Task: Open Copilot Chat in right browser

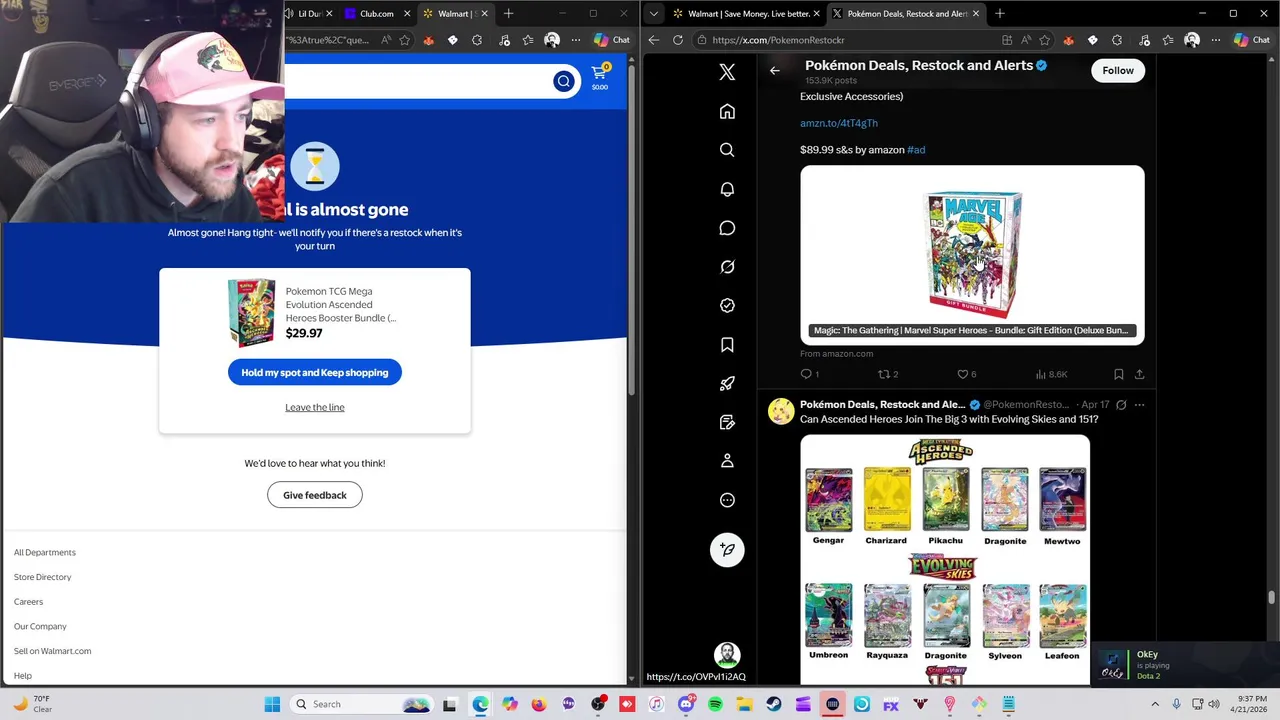Action: [x=1252, y=40]
